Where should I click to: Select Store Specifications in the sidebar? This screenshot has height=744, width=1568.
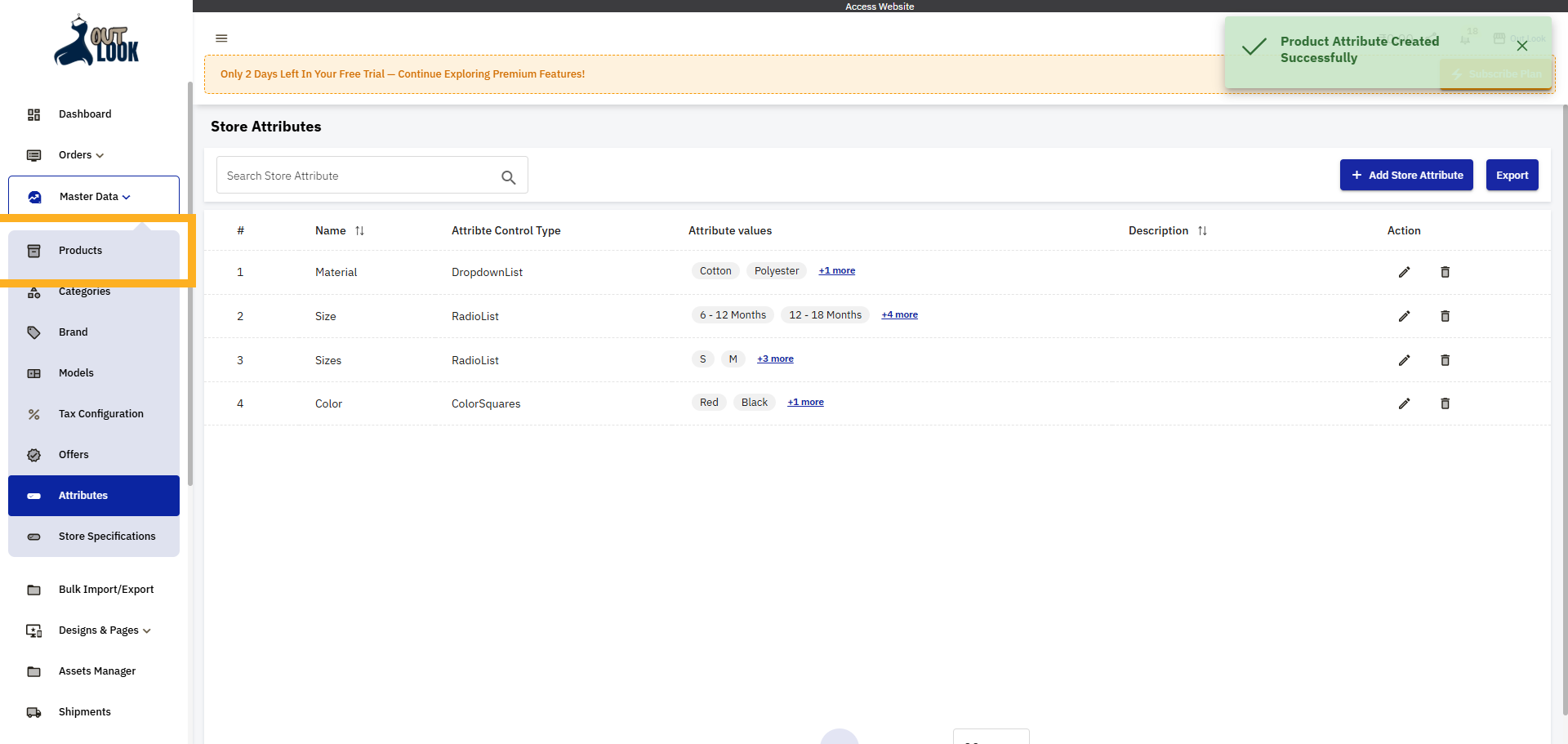pyautogui.click(x=107, y=537)
